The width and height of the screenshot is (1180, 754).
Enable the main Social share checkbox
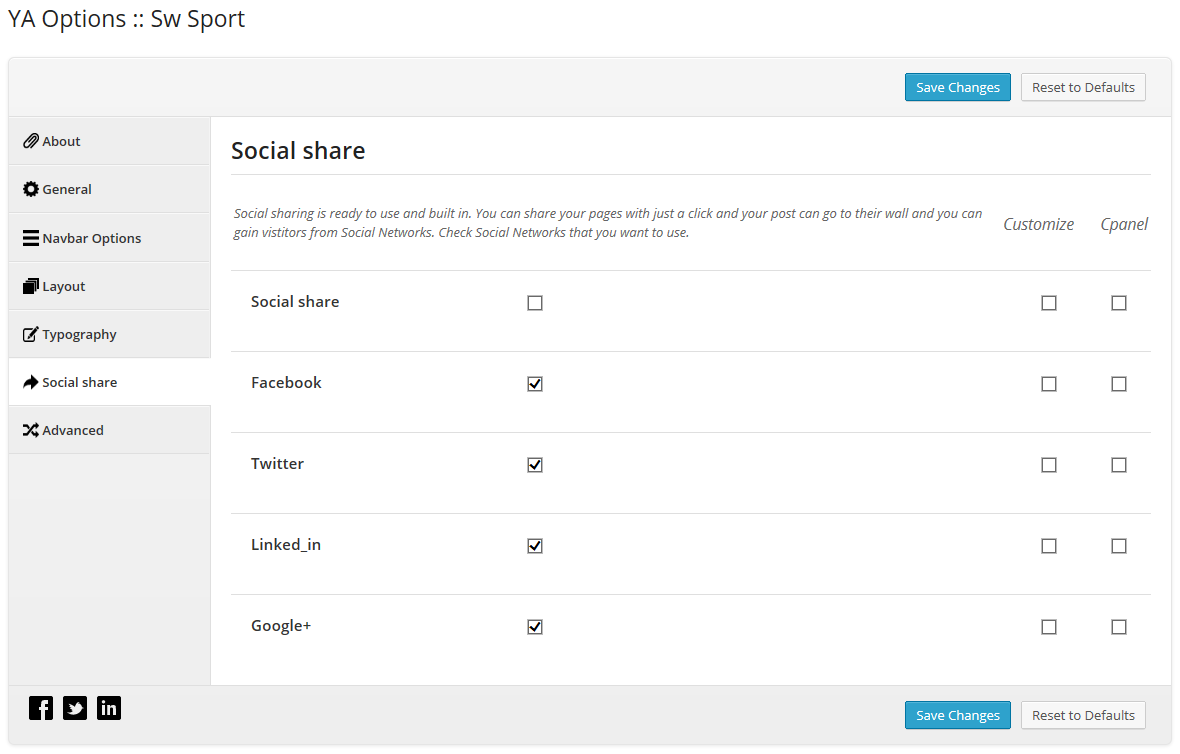point(535,303)
